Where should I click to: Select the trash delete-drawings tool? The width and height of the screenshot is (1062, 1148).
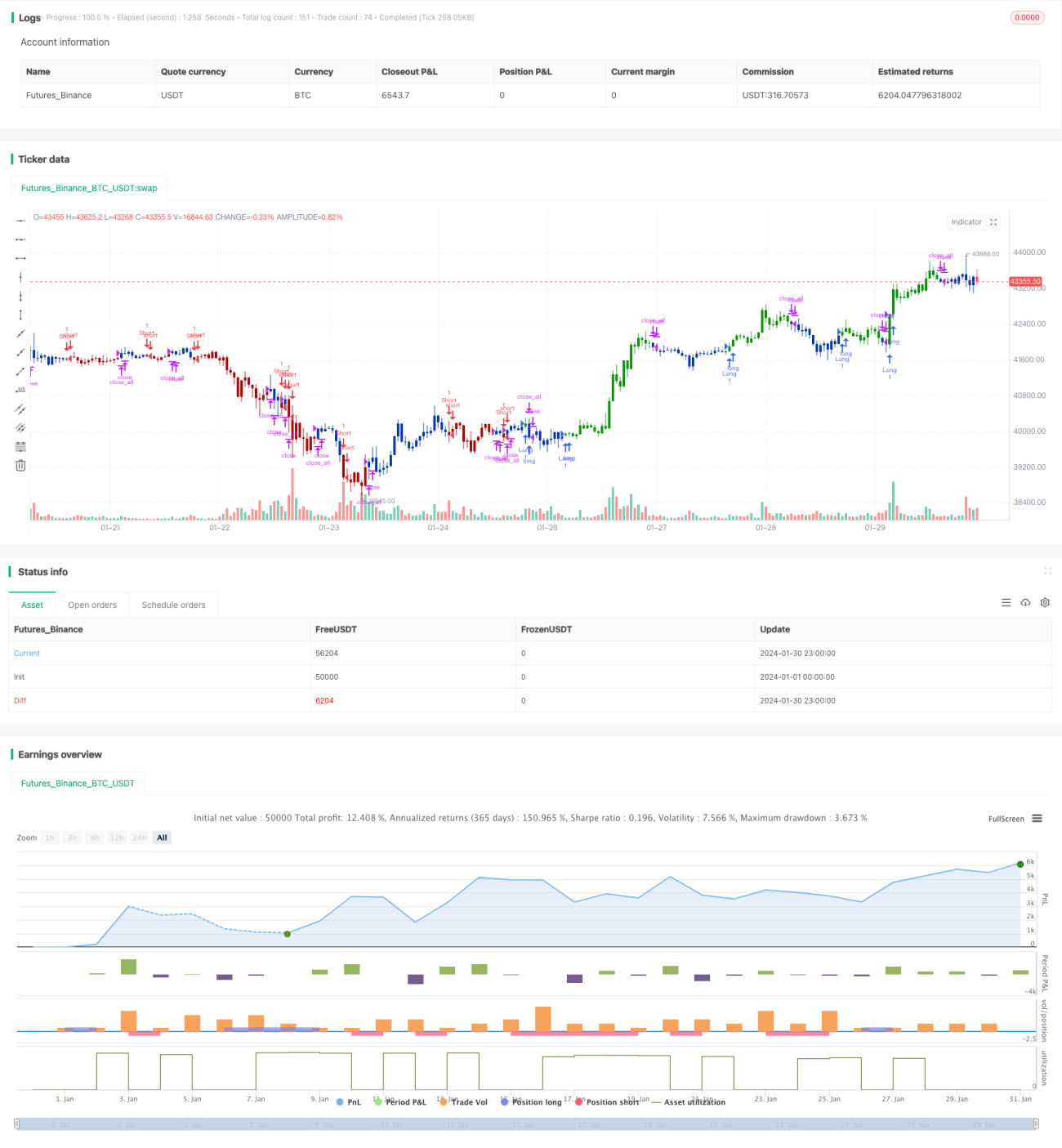point(20,466)
